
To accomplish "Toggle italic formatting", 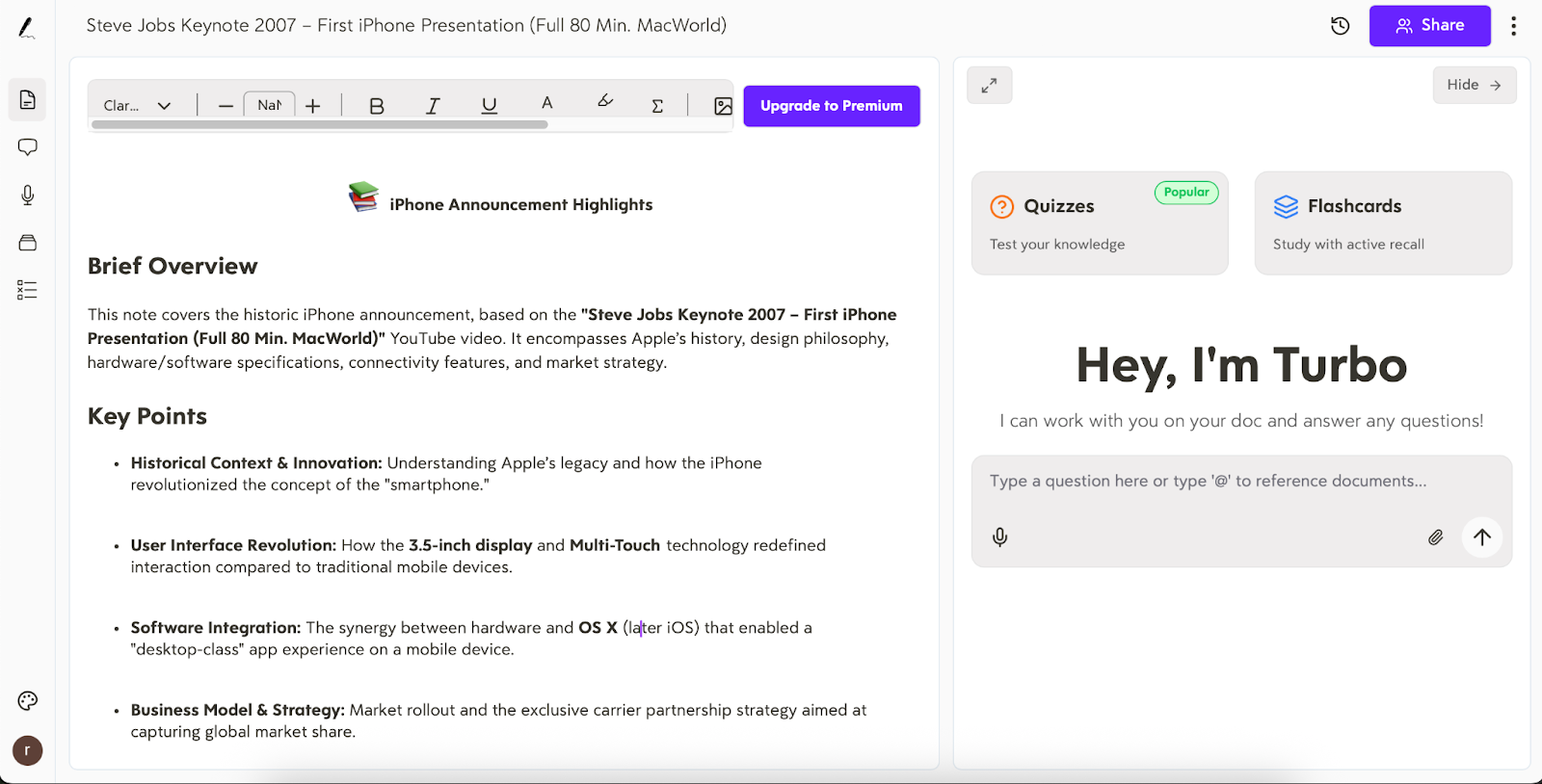I will coord(433,106).
